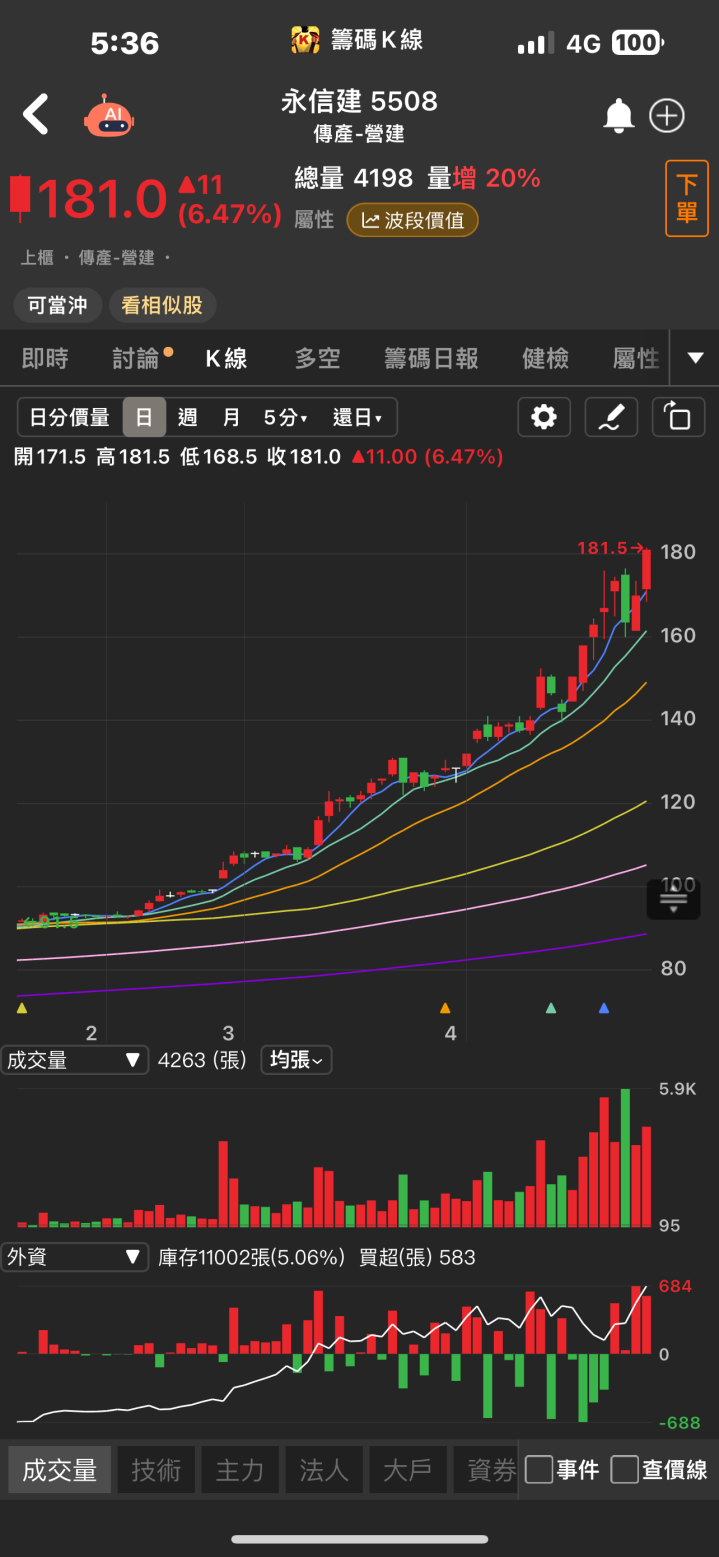Image resolution: width=719 pixels, height=1557 pixels.
Task: Switch to the K線 tab
Action: [x=227, y=358]
